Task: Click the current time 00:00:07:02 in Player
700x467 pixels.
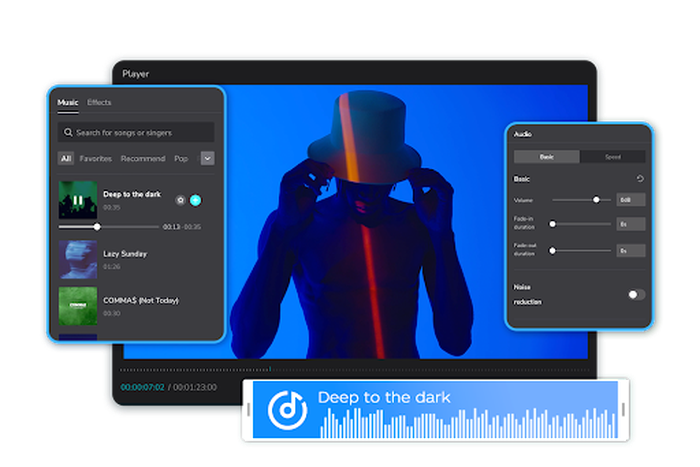Action: click(x=142, y=387)
